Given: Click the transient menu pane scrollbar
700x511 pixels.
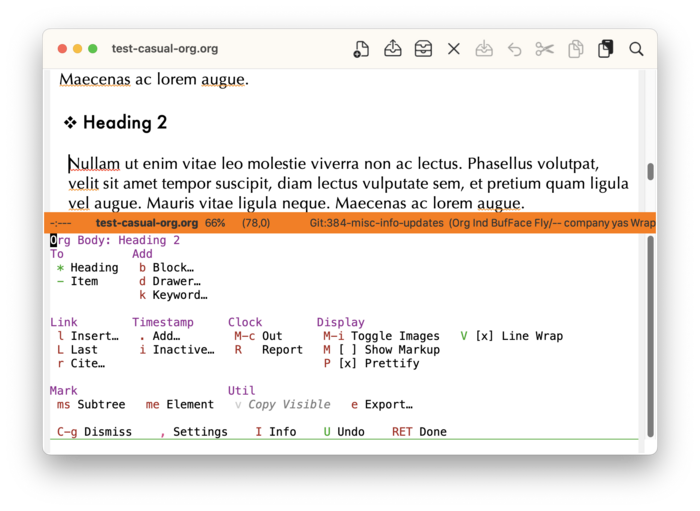Looking at the screenshot, I should [x=650, y=337].
